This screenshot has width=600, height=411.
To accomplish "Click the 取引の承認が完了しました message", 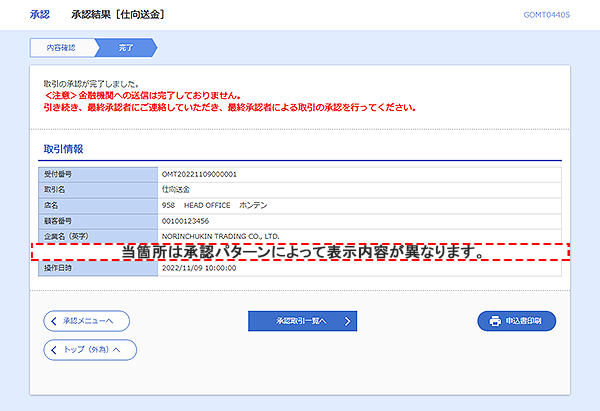I will click(91, 84).
